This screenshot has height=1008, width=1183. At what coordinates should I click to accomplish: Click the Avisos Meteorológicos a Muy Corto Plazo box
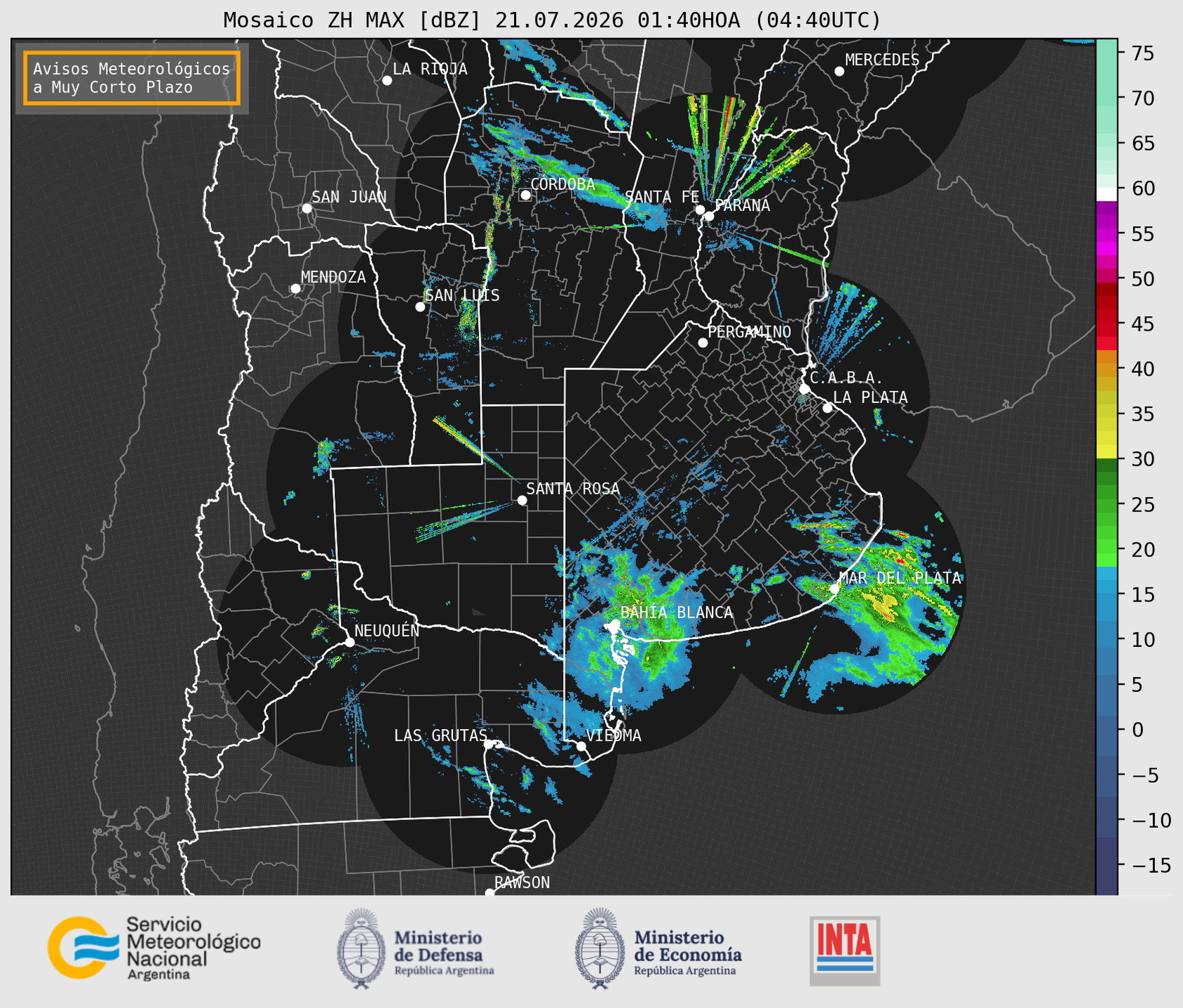(x=132, y=78)
